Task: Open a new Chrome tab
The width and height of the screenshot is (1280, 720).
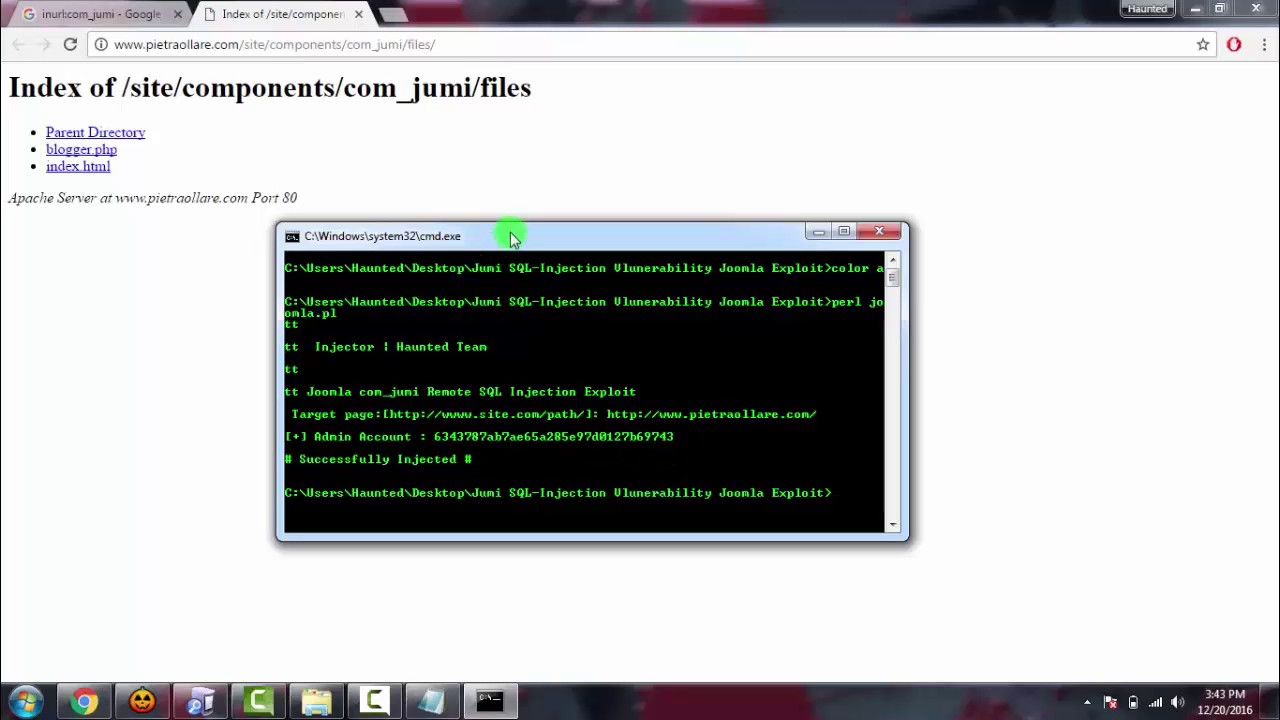Action: pyautogui.click(x=393, y=14)
